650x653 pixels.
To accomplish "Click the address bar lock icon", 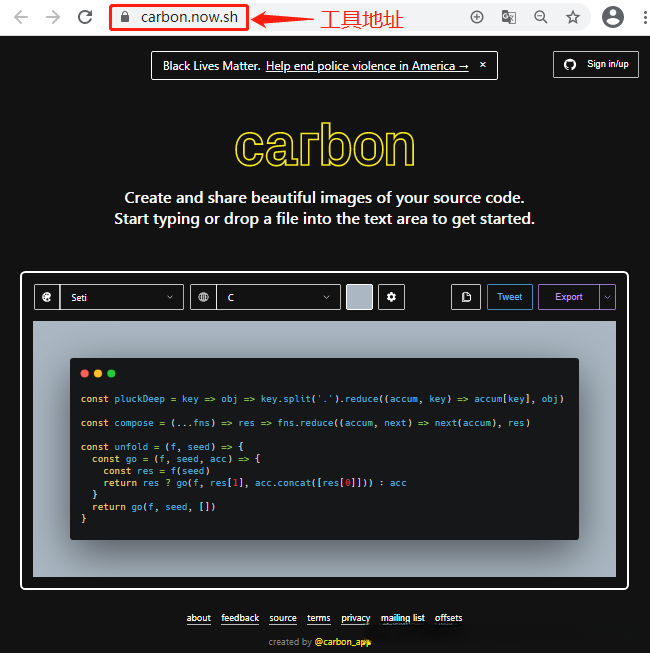I will click(x=125, y=17).
